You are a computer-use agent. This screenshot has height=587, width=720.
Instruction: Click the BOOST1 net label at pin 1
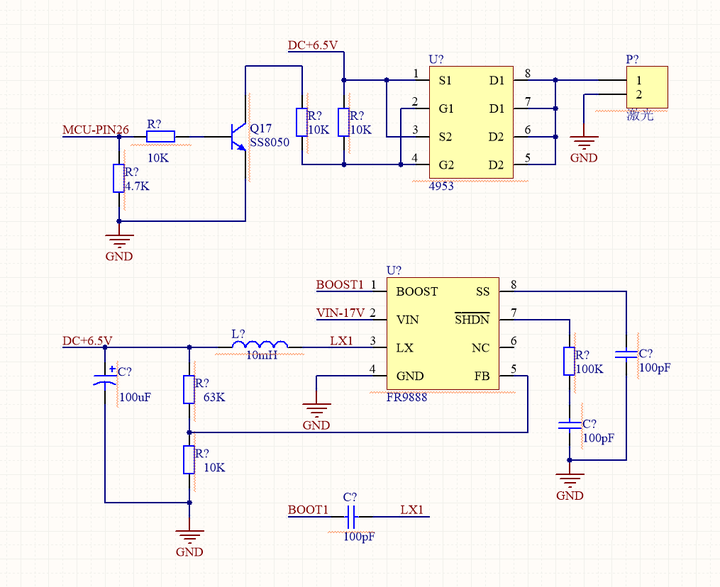coord(339,285)
